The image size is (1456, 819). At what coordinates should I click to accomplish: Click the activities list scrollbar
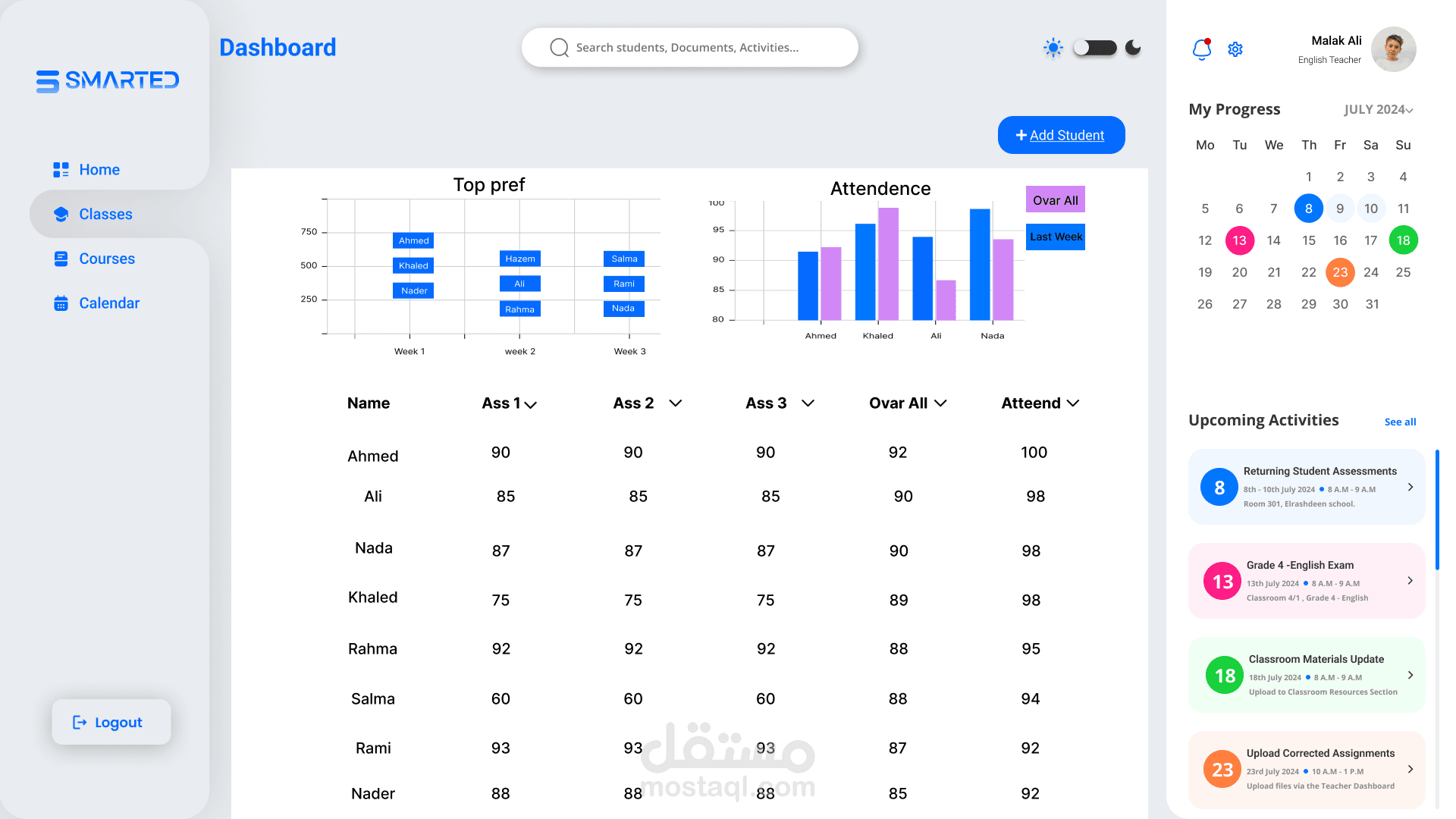pos(1437,510)
